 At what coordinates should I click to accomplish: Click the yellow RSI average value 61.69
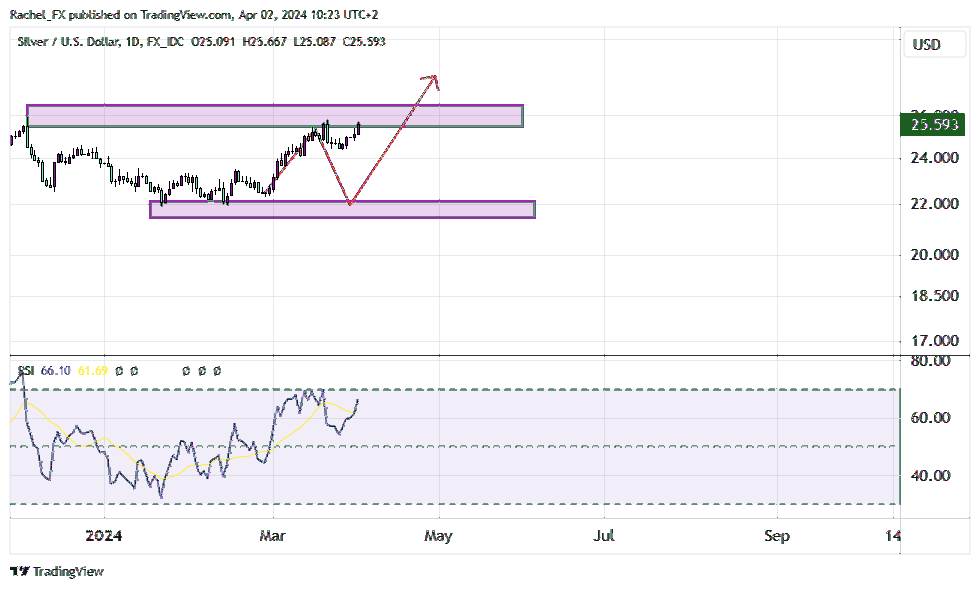pyautogui.click(x=92, y=371)
